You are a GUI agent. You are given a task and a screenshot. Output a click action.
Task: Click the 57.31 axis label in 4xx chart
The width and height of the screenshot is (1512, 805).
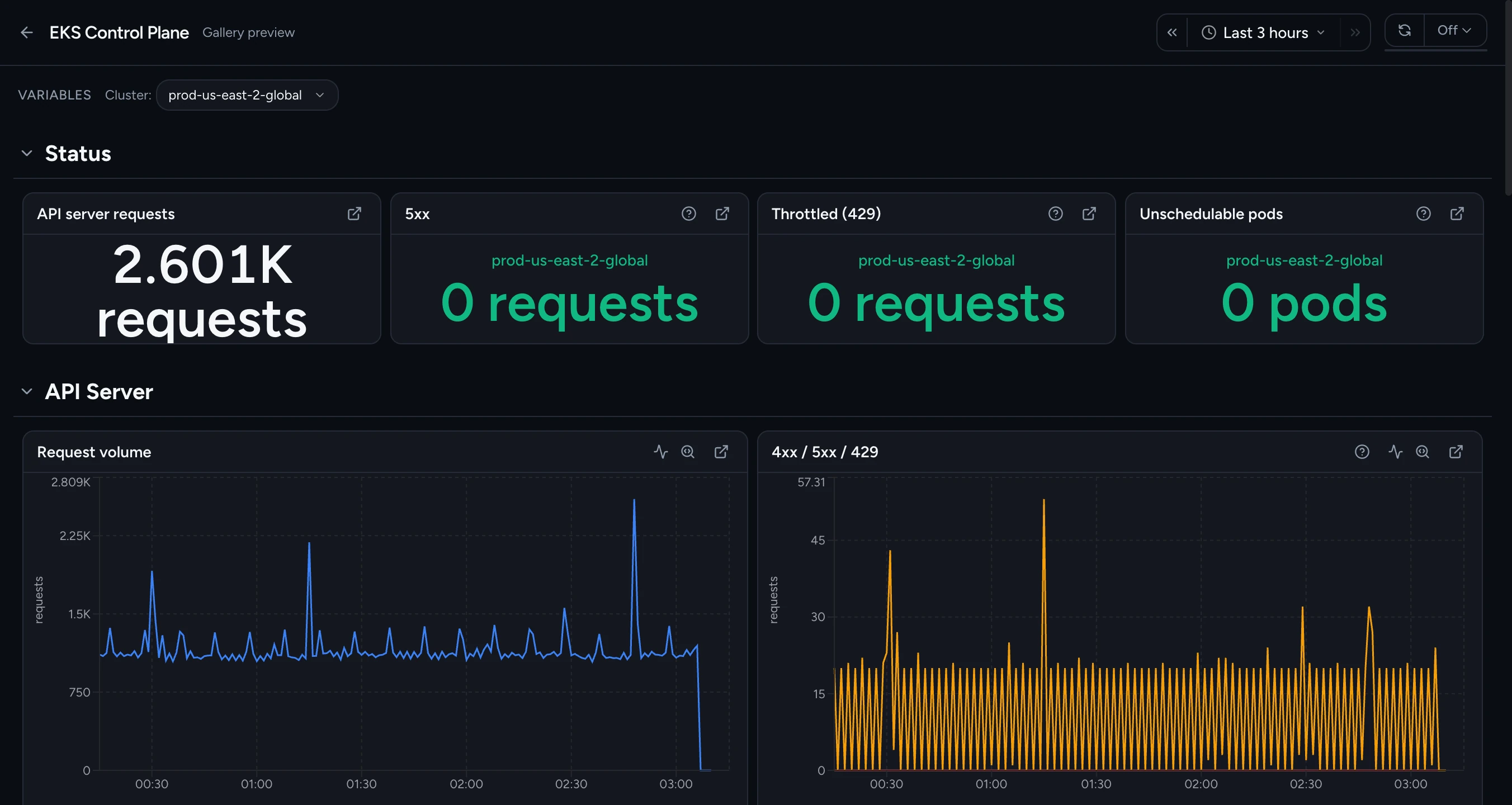[811, 482]
